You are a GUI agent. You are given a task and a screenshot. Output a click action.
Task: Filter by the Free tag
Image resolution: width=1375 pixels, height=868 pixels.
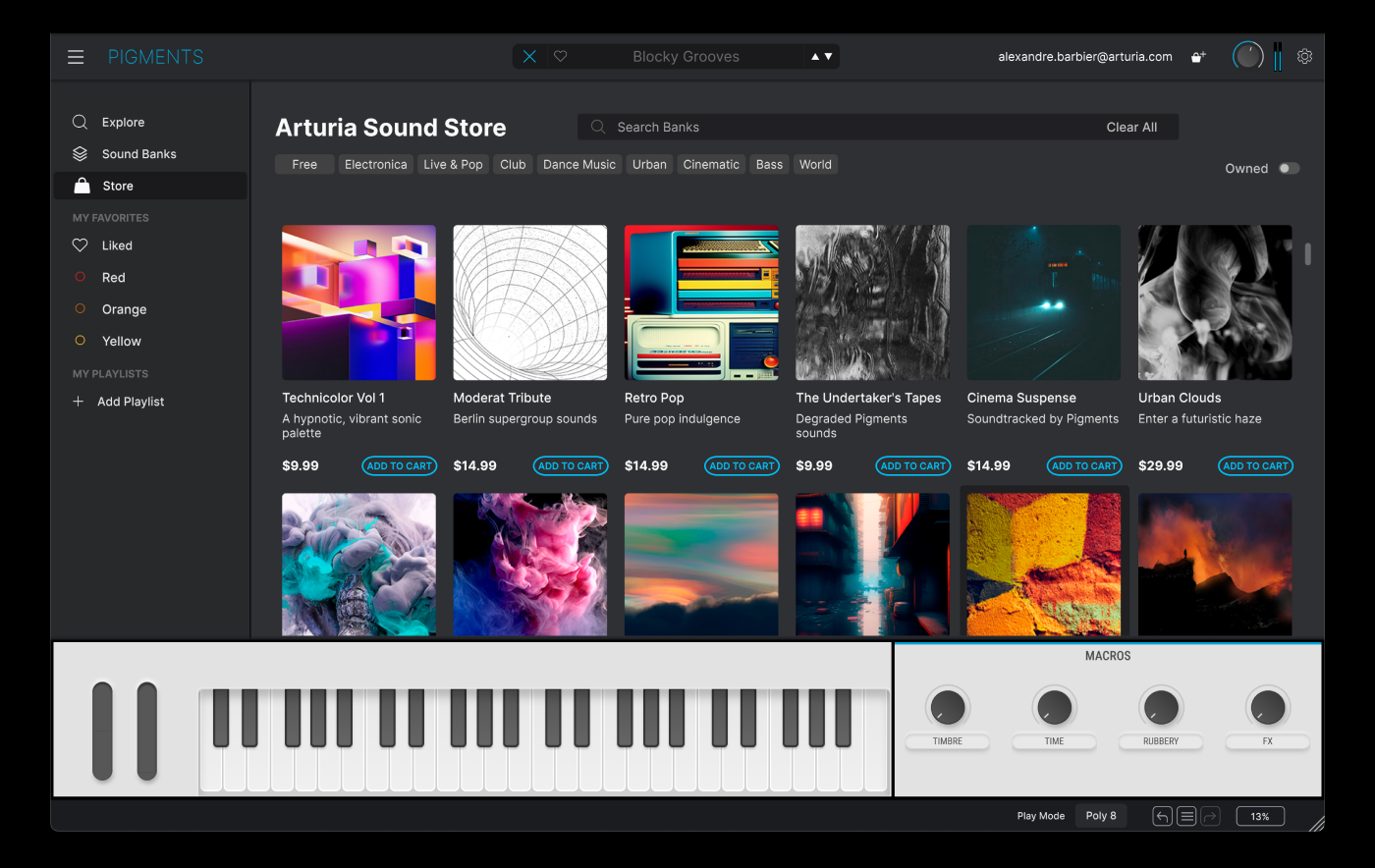304,165
